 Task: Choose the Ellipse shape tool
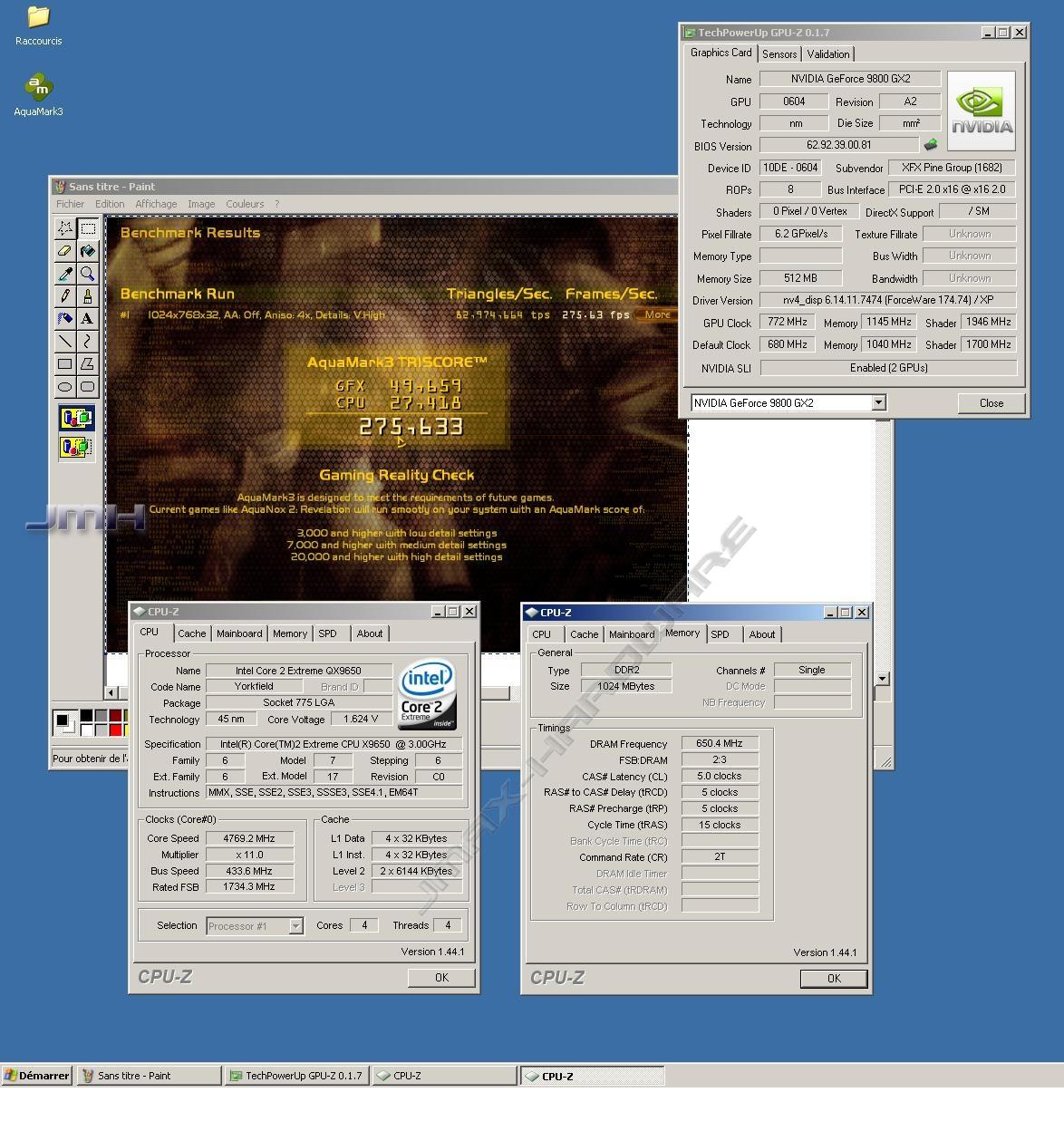coord(65,387)
